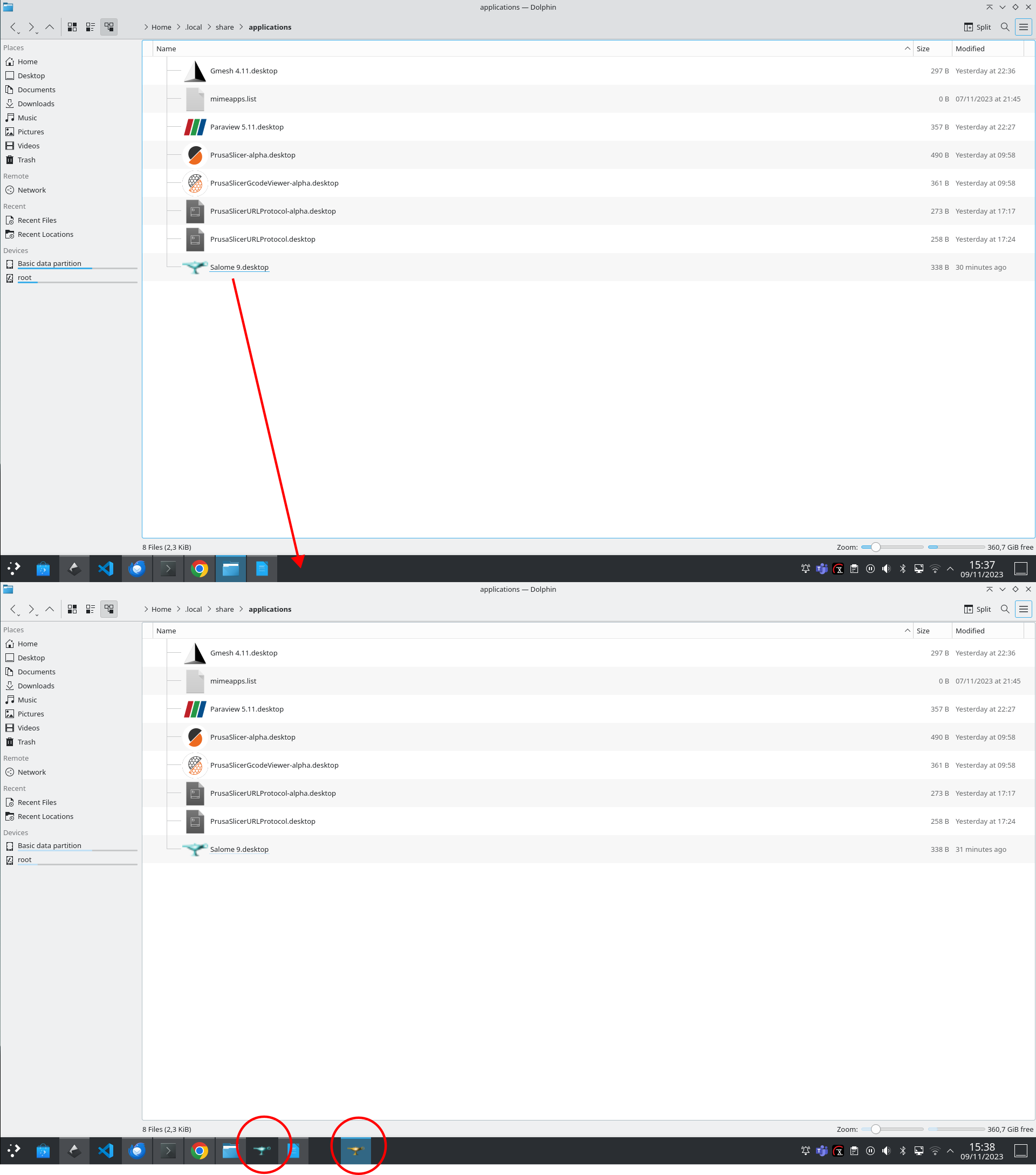Expand hidden tray icons arrow on 15:37 taskbar

pos(950,569)
